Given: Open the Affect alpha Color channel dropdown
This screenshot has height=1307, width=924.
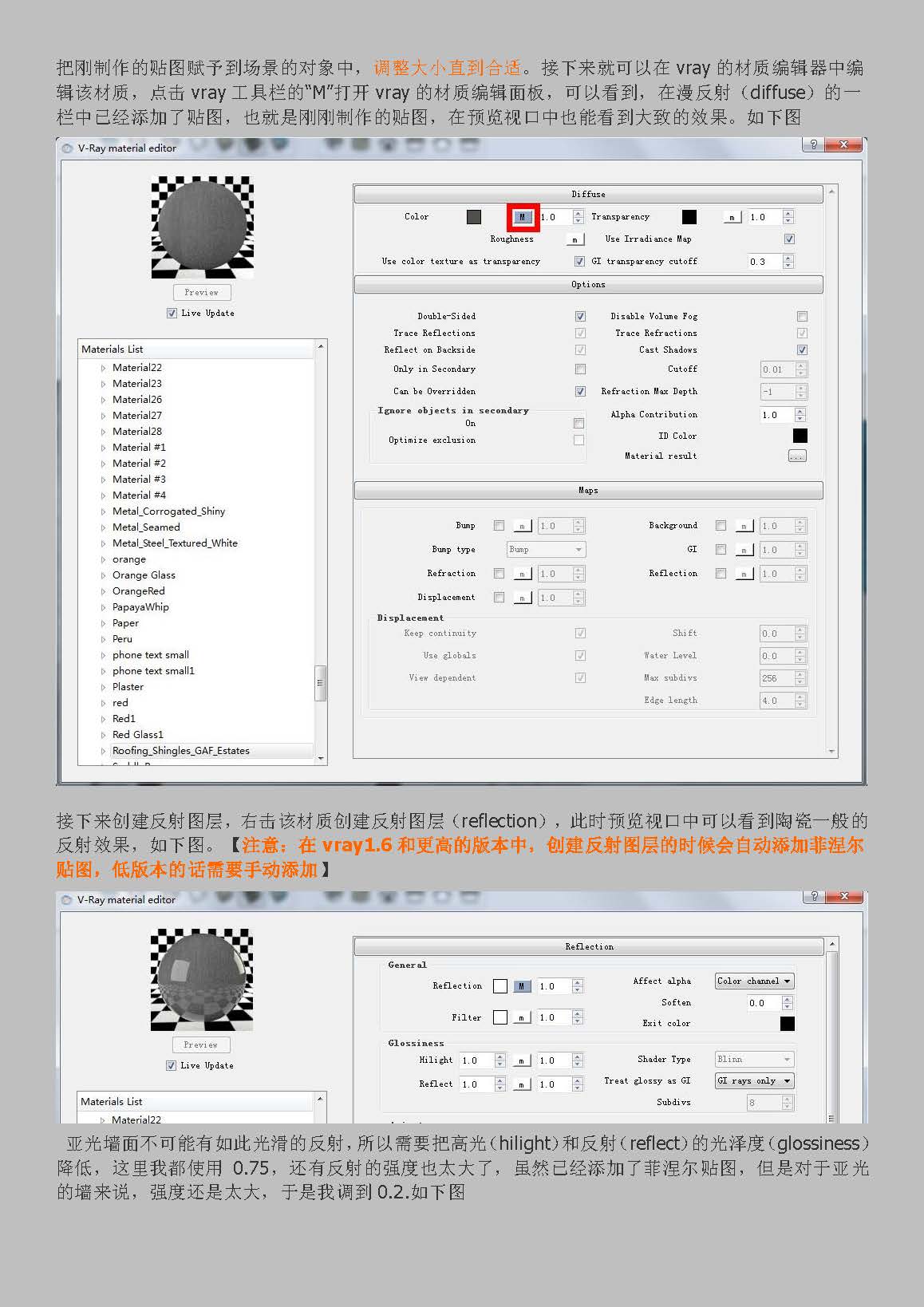Looking at the screenshot, I should click(x=754, y=981).
